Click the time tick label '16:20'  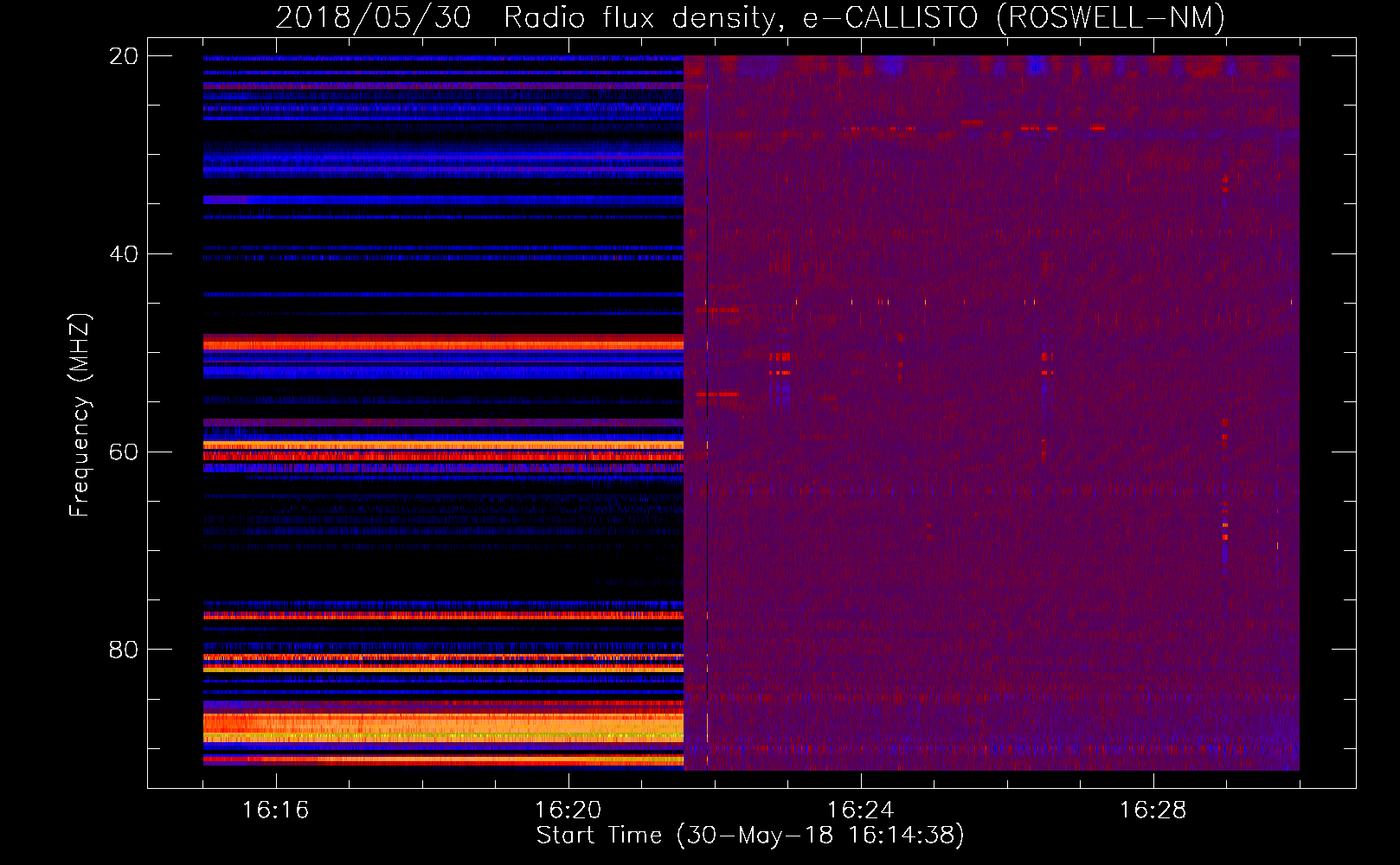click(x=568, y=810)
